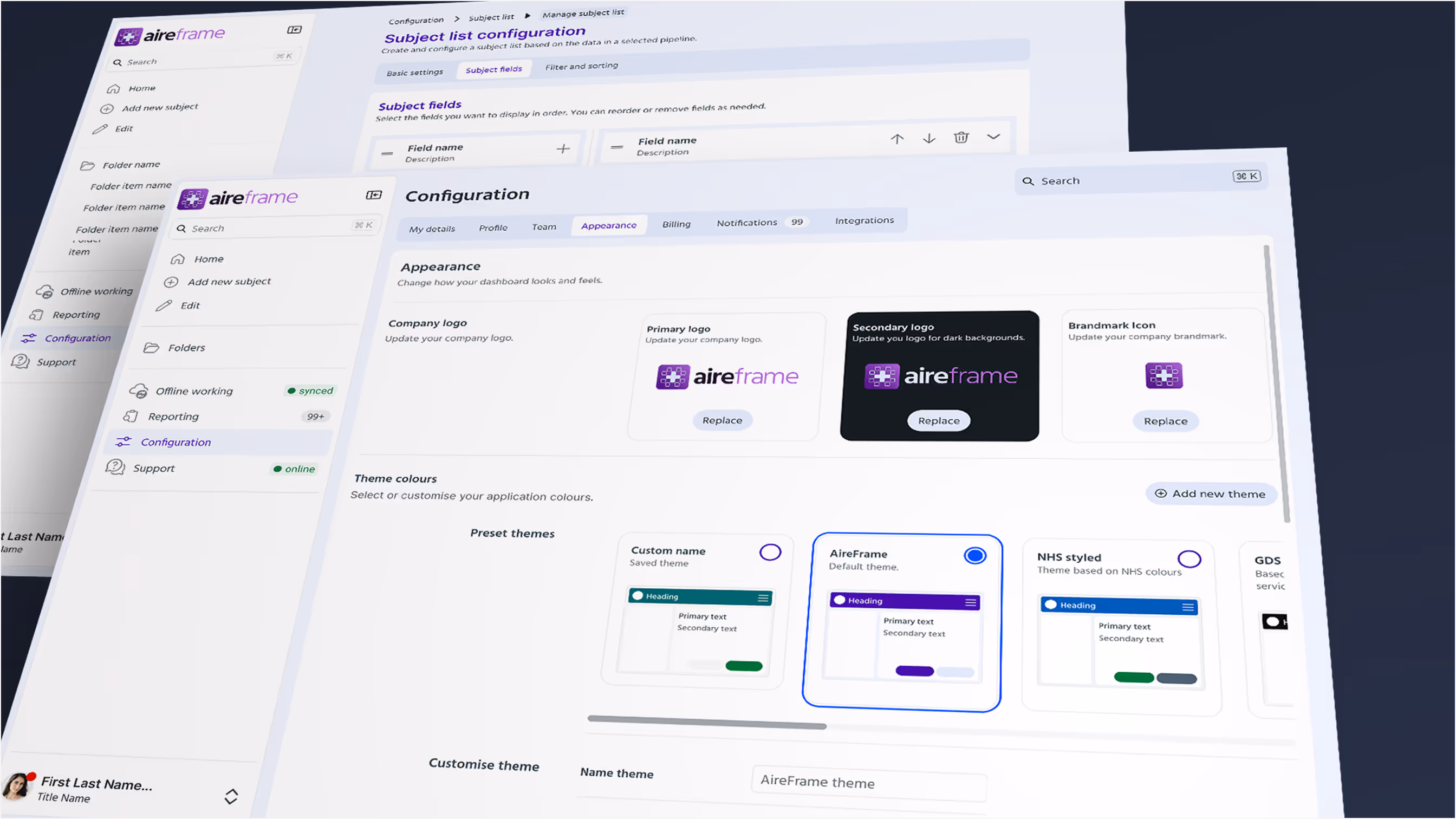Move field up with the up arrow

tap(897, 139)
